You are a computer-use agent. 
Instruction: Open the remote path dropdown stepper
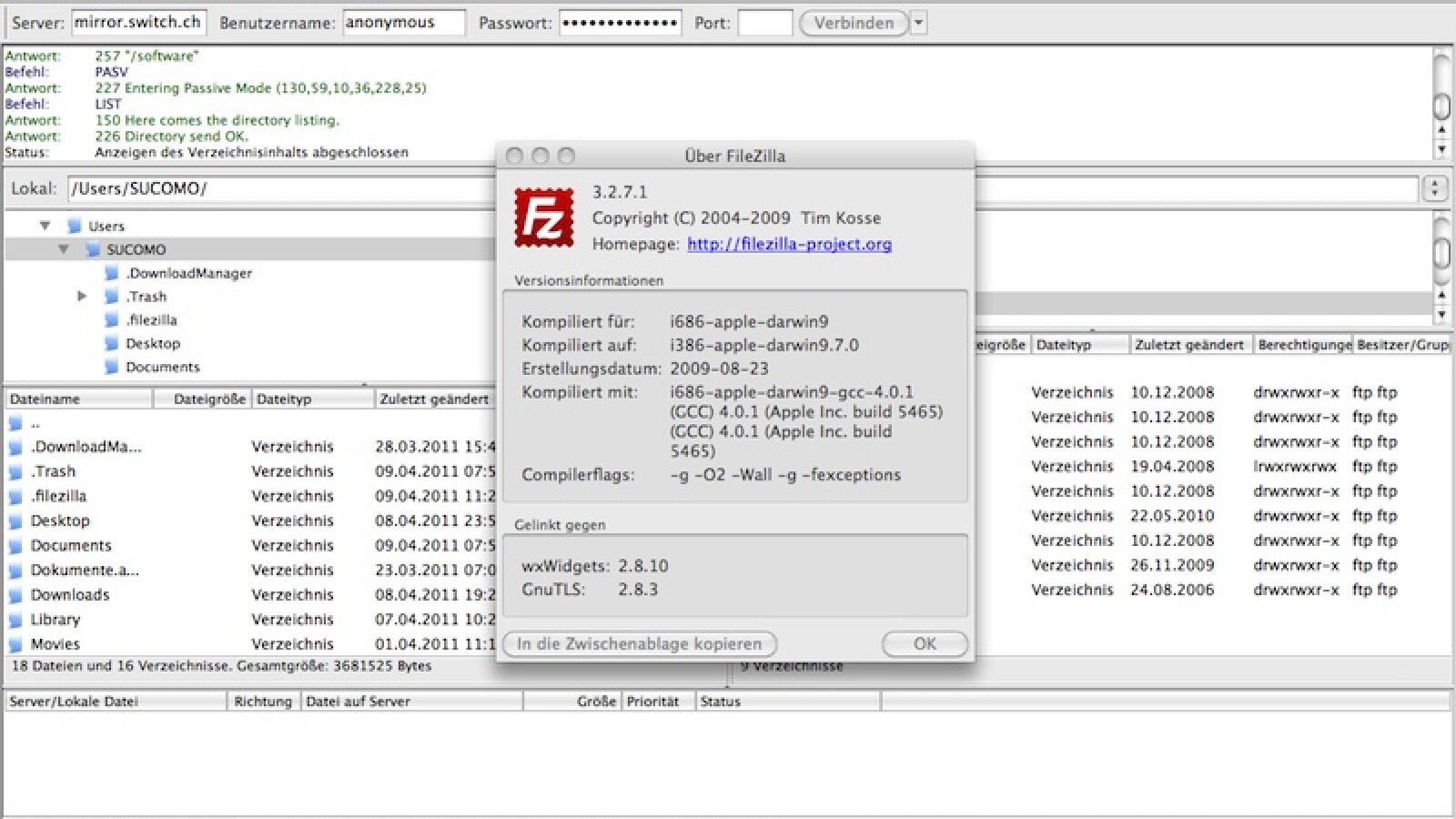1434,188
